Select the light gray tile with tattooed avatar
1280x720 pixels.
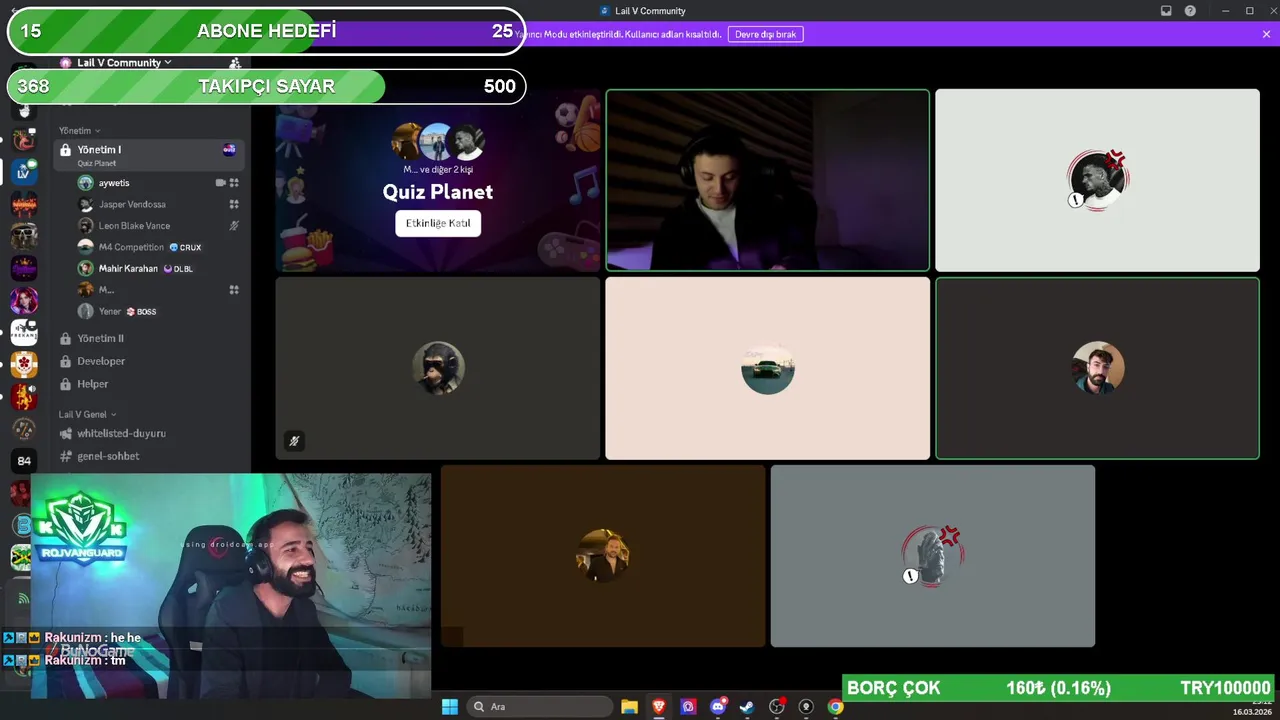(1097, 180)
